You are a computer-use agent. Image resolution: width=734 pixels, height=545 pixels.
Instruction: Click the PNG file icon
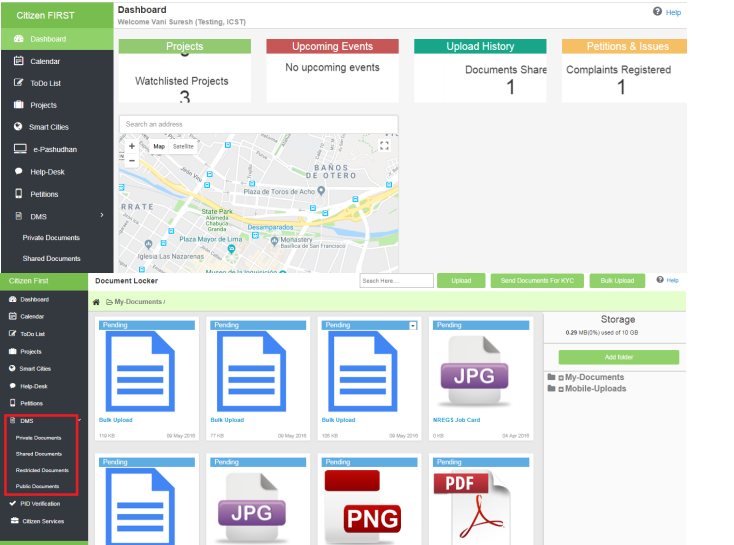[x=364, y=502]
